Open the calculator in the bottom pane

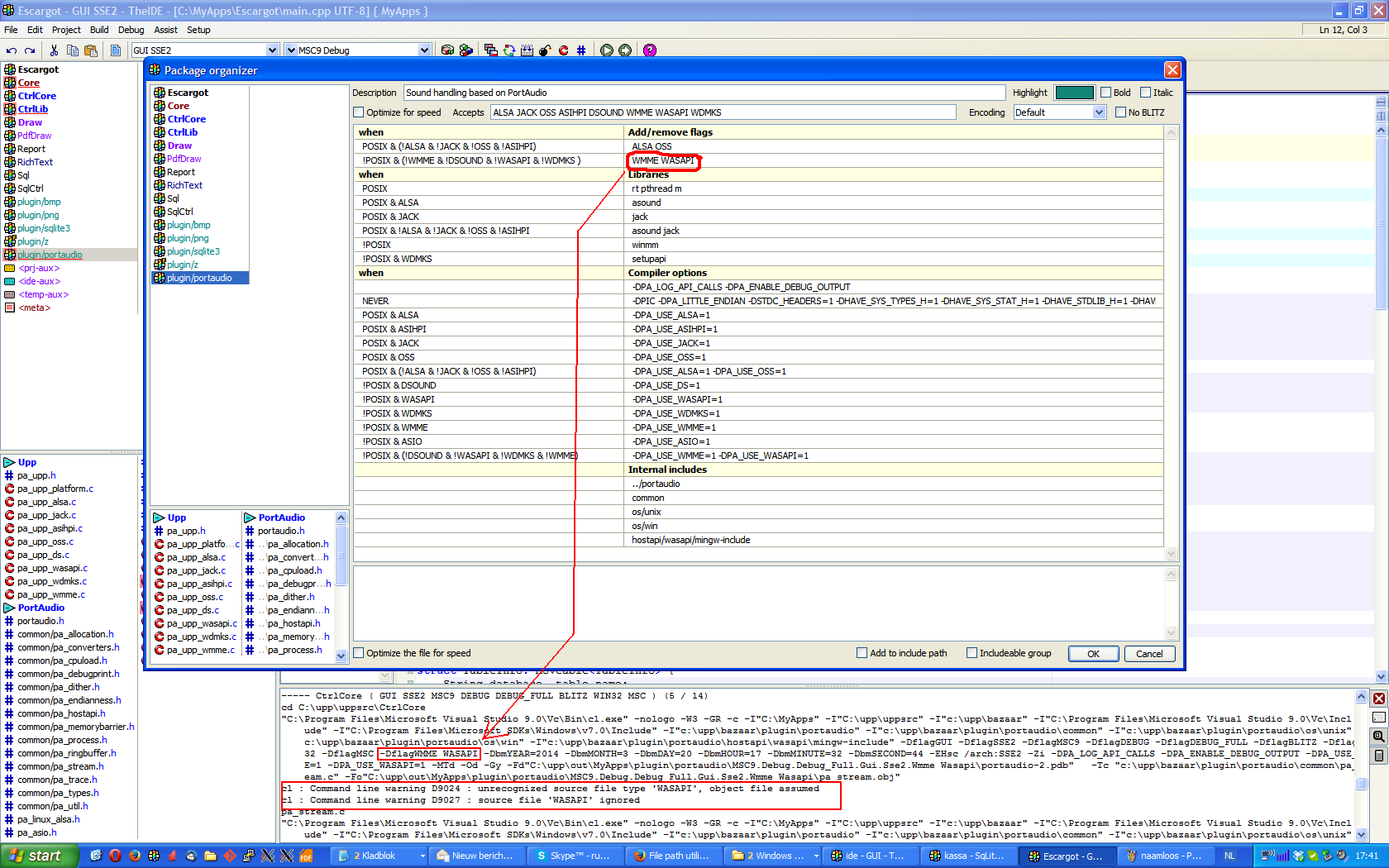pos(1379,756)
